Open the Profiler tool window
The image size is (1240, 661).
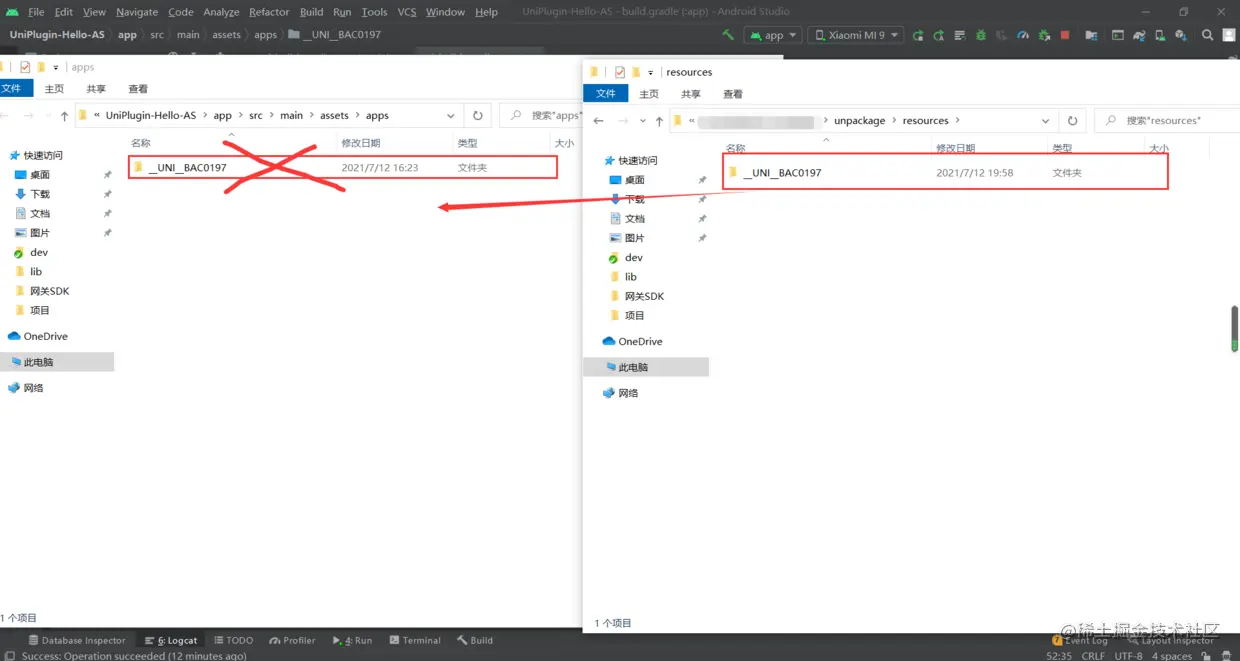[293, 640]
